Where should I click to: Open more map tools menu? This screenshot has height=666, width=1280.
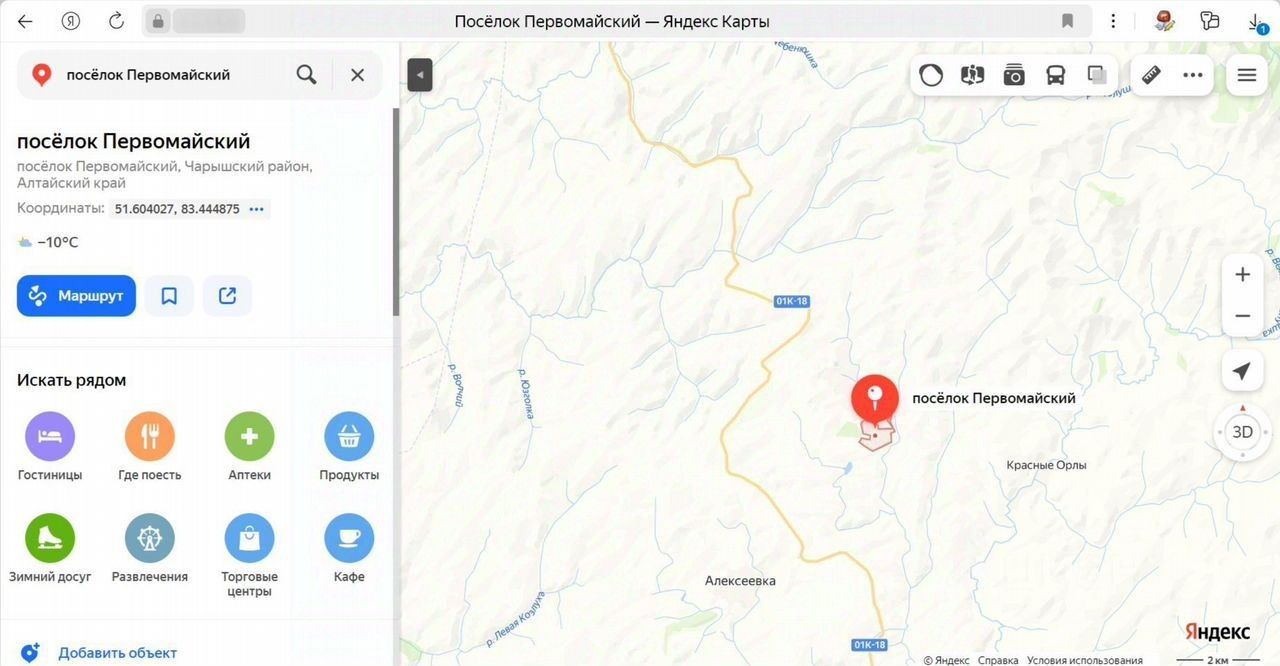click(x=1192, y=75)
